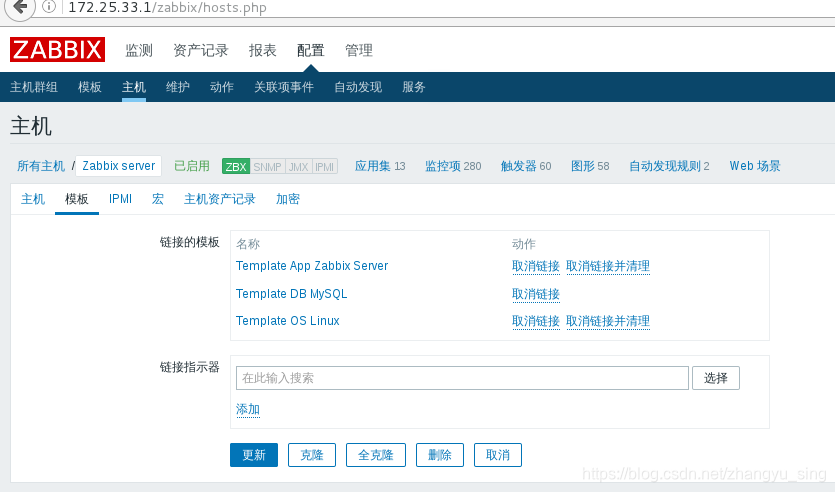835x492 pixels.
Task: Go to 主机群组 submenu
Action: [x=34, y=87]
